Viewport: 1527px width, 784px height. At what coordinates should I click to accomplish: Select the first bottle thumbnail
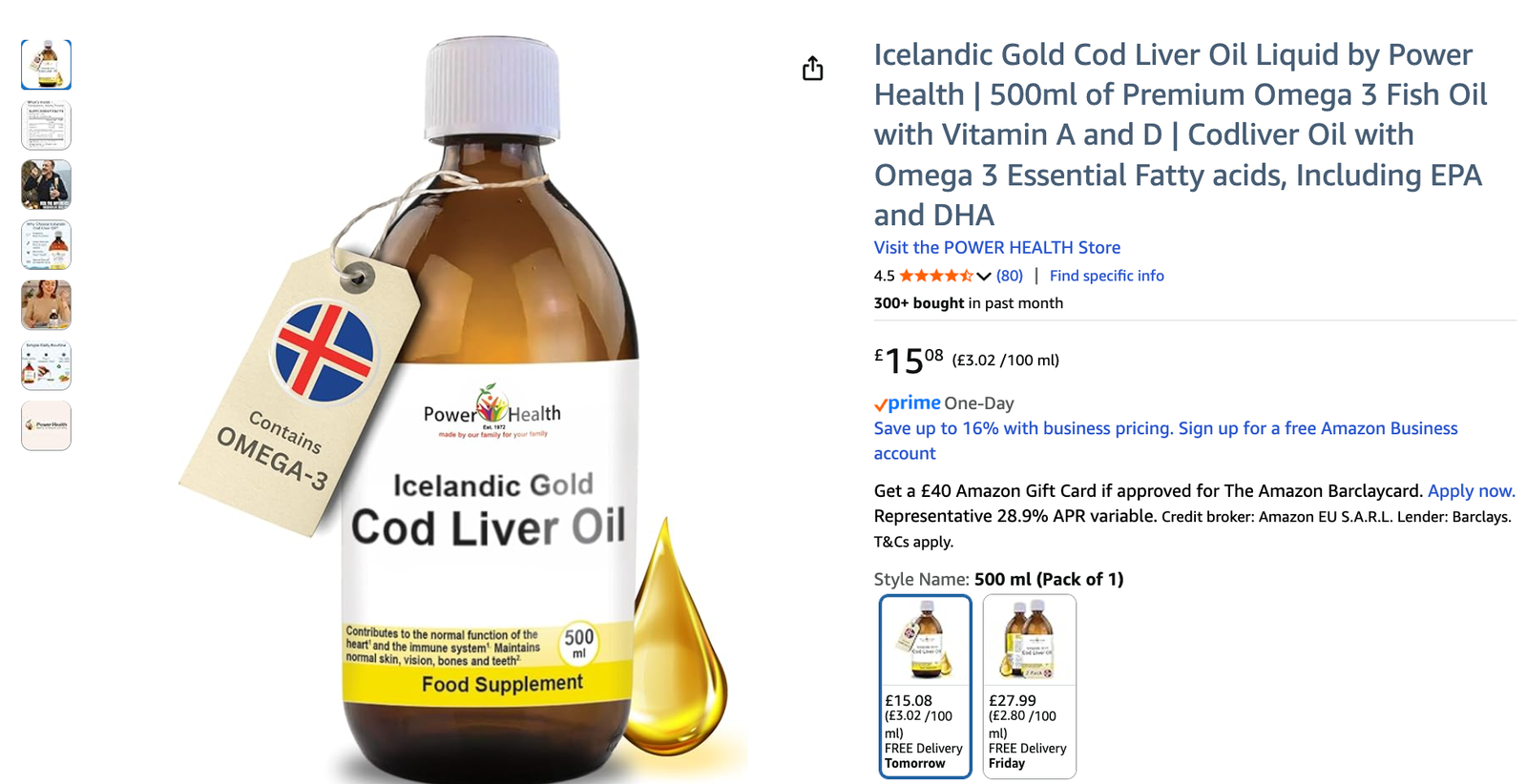point(46,65)
